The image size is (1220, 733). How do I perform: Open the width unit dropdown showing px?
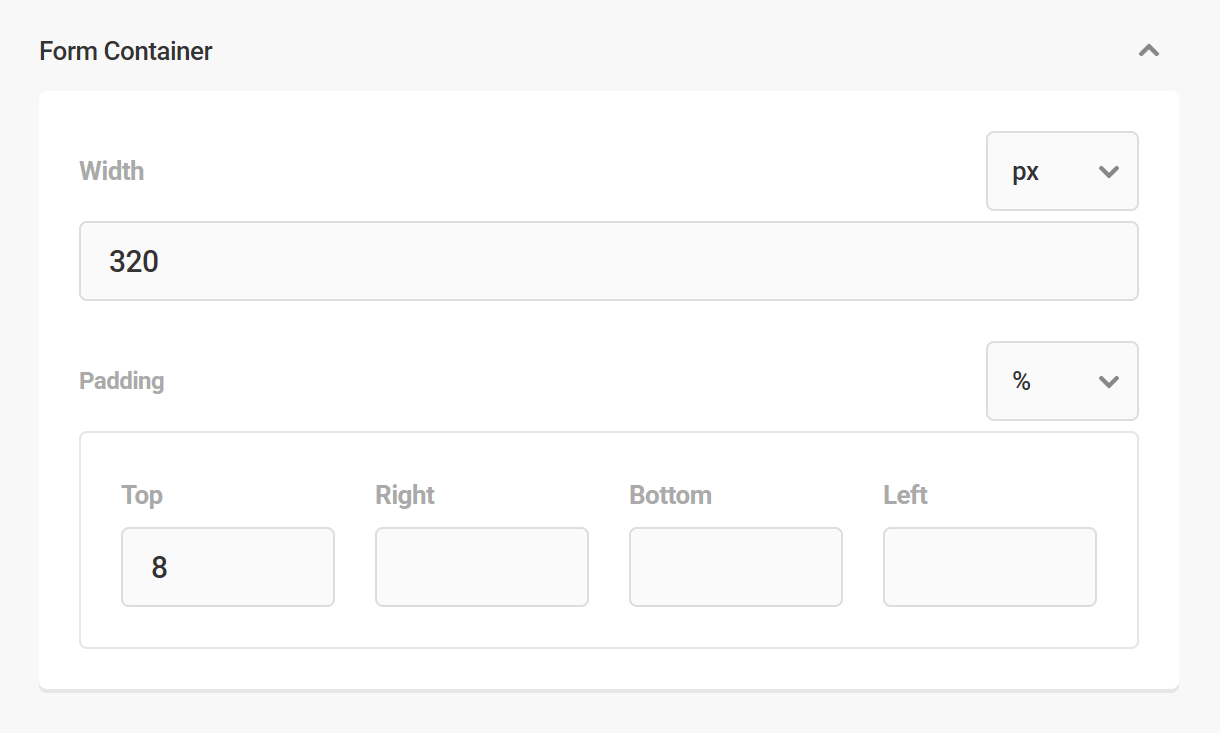tap(1062, 171)
